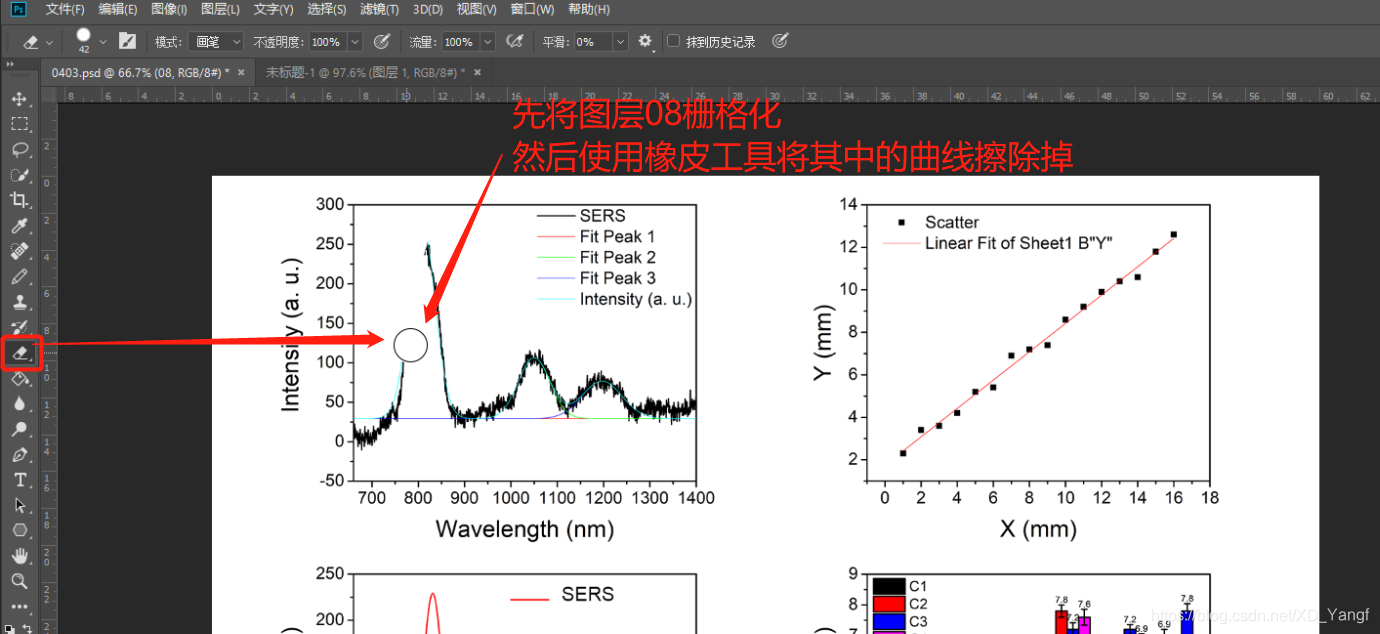1380x634 pixels.
Task: Select the Eyedropper tool
Action: (x=19, y=226)
